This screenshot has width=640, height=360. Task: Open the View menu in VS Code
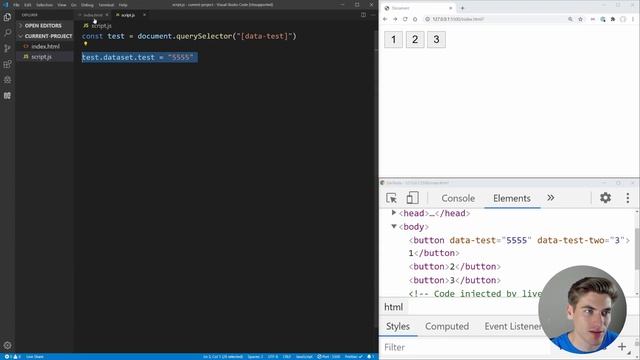click(62, 5)
